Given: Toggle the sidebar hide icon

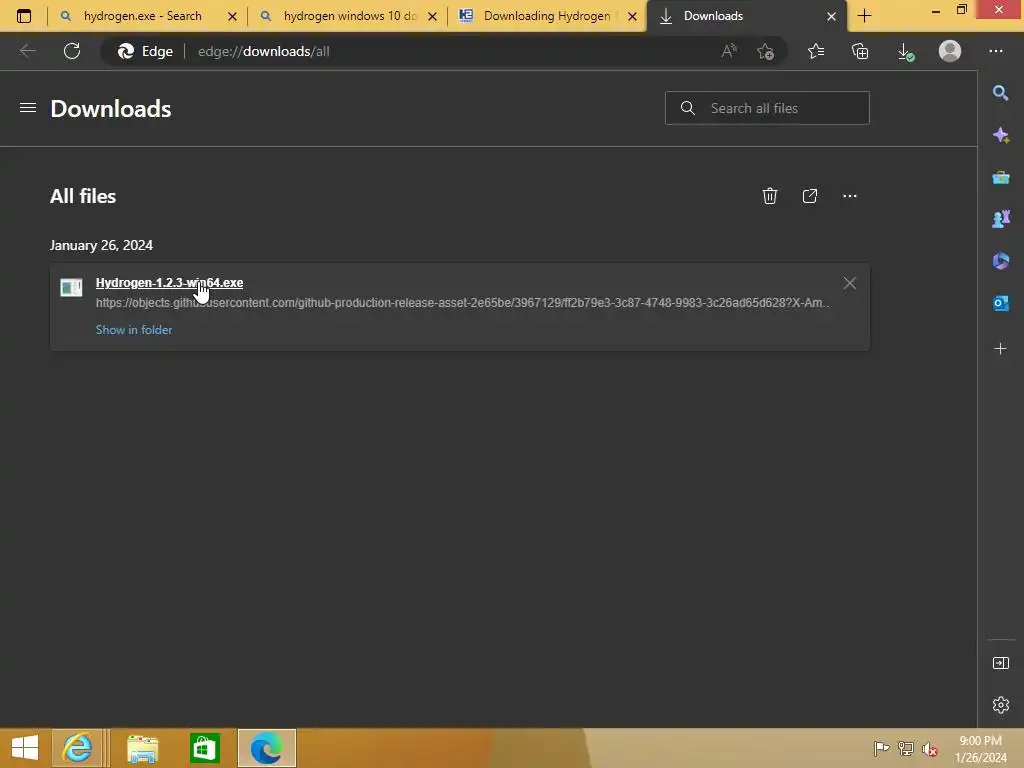Looking at the screenshot, I should (x=1000, y=664).
